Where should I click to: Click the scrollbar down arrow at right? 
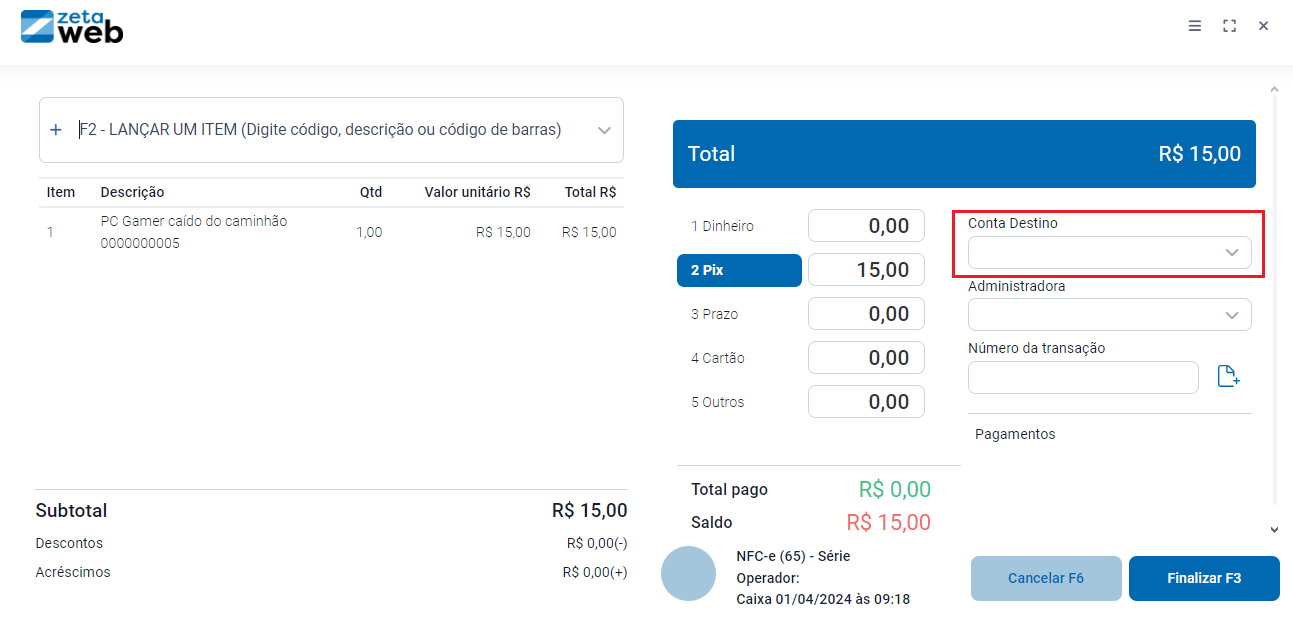[x=1274, y=530]
